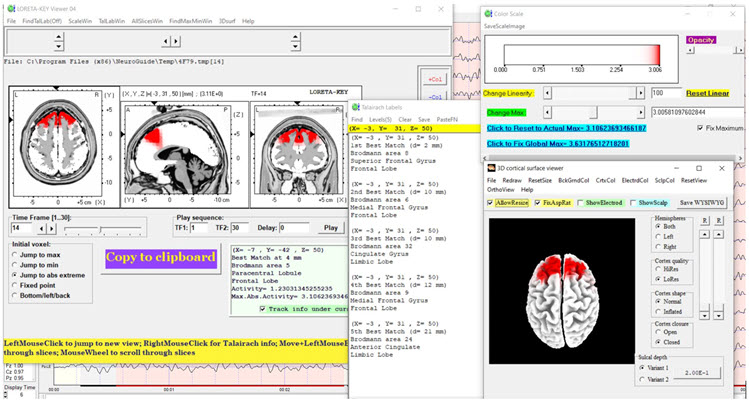This screenshot has height=400, width=749.
Task: Click the -Col button
Action: (434, 95)
